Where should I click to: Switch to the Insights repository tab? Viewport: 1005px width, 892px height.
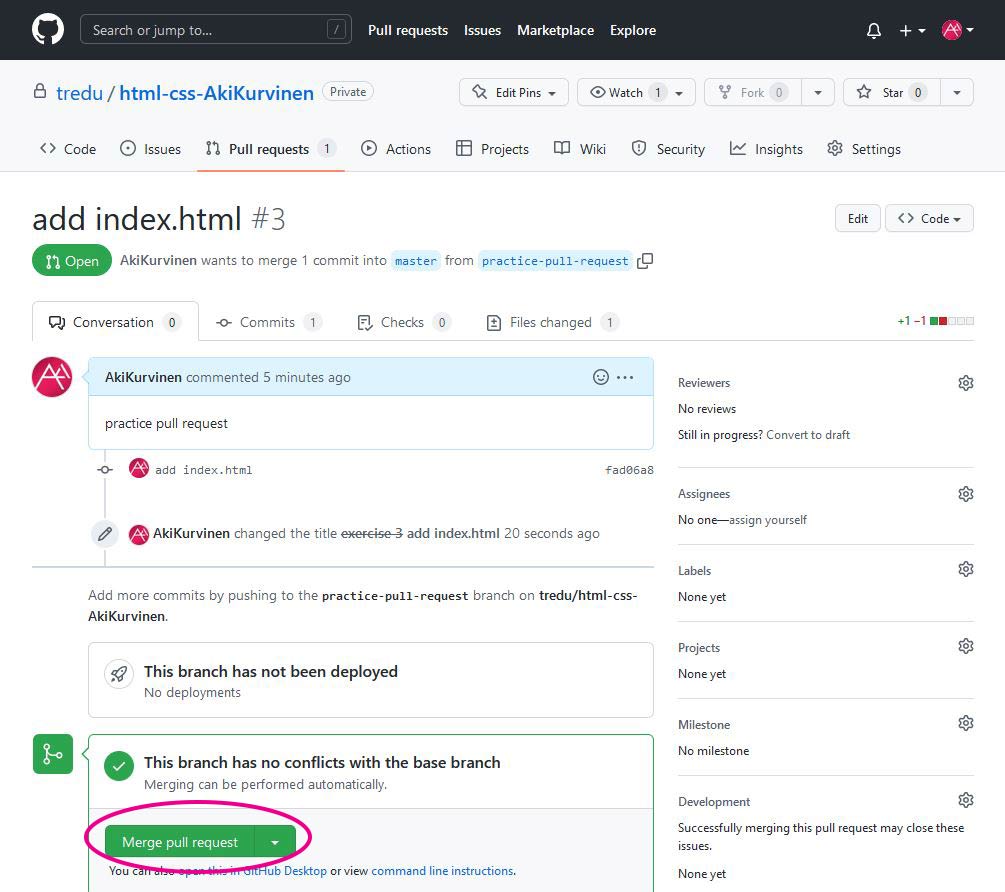click(x=766, y=149)
